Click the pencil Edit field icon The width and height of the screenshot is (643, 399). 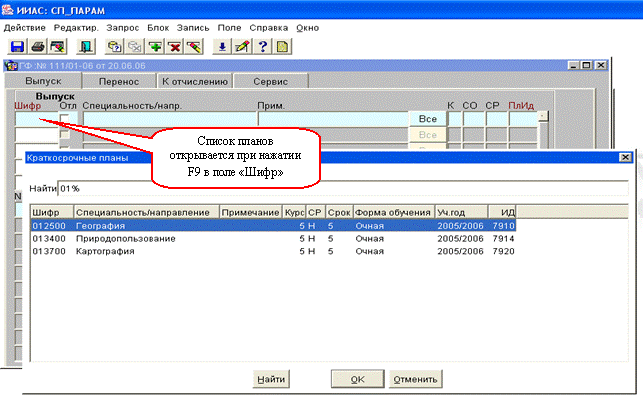pyautogui.click(x=242, y=47)
